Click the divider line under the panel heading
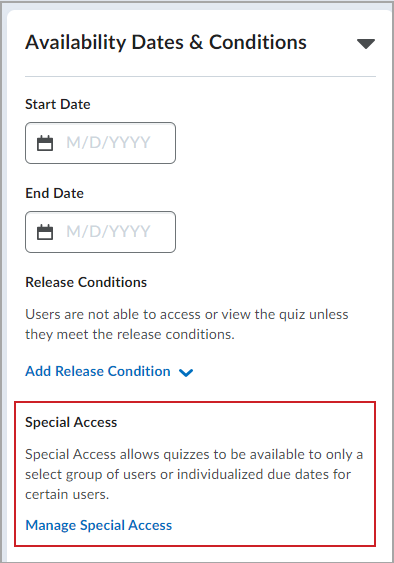The width and height of the screenshot is (394, 563). (x=200, y=76)
